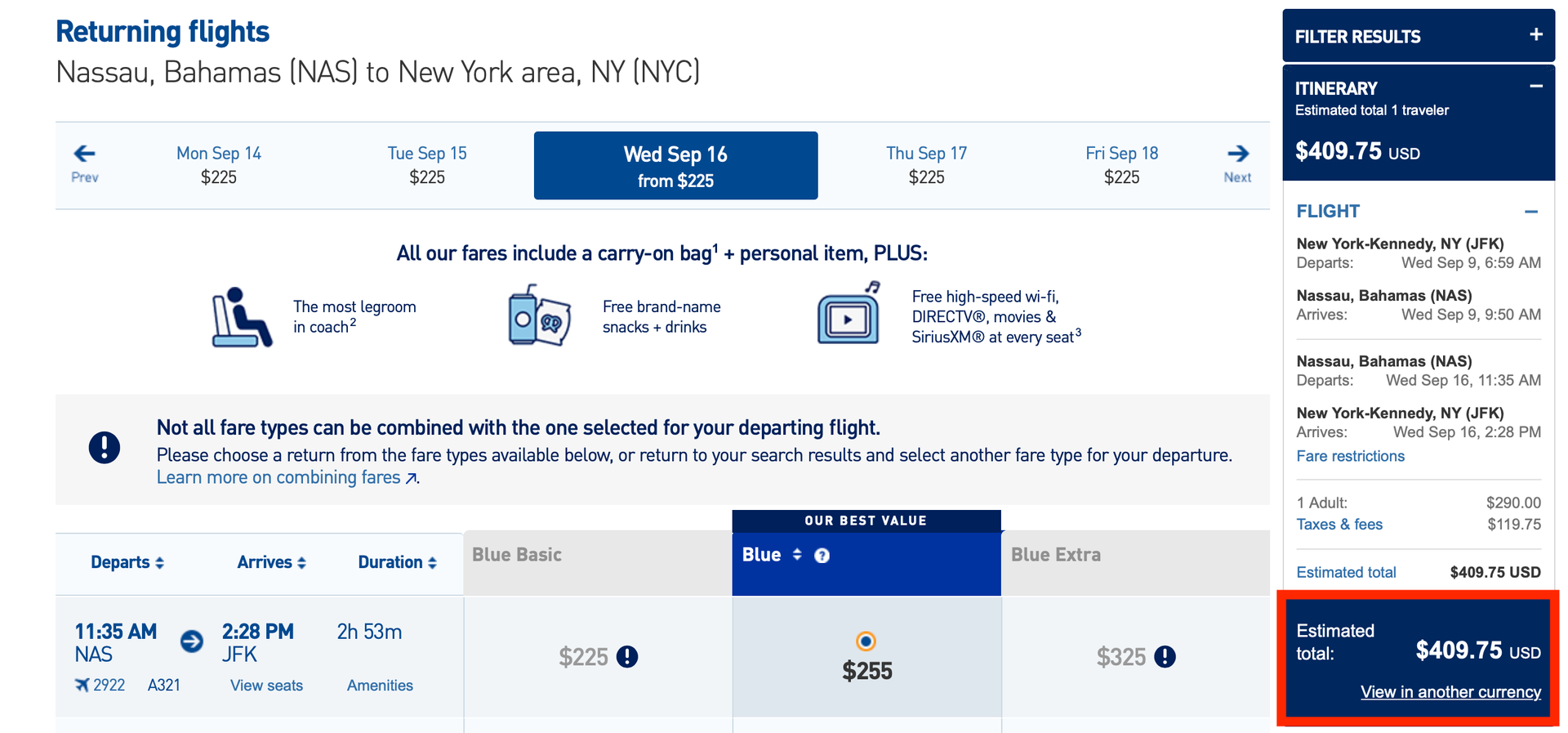1568x733 pixels.
Task: Collapse the Itinerary section
Action: [1536, 87]
